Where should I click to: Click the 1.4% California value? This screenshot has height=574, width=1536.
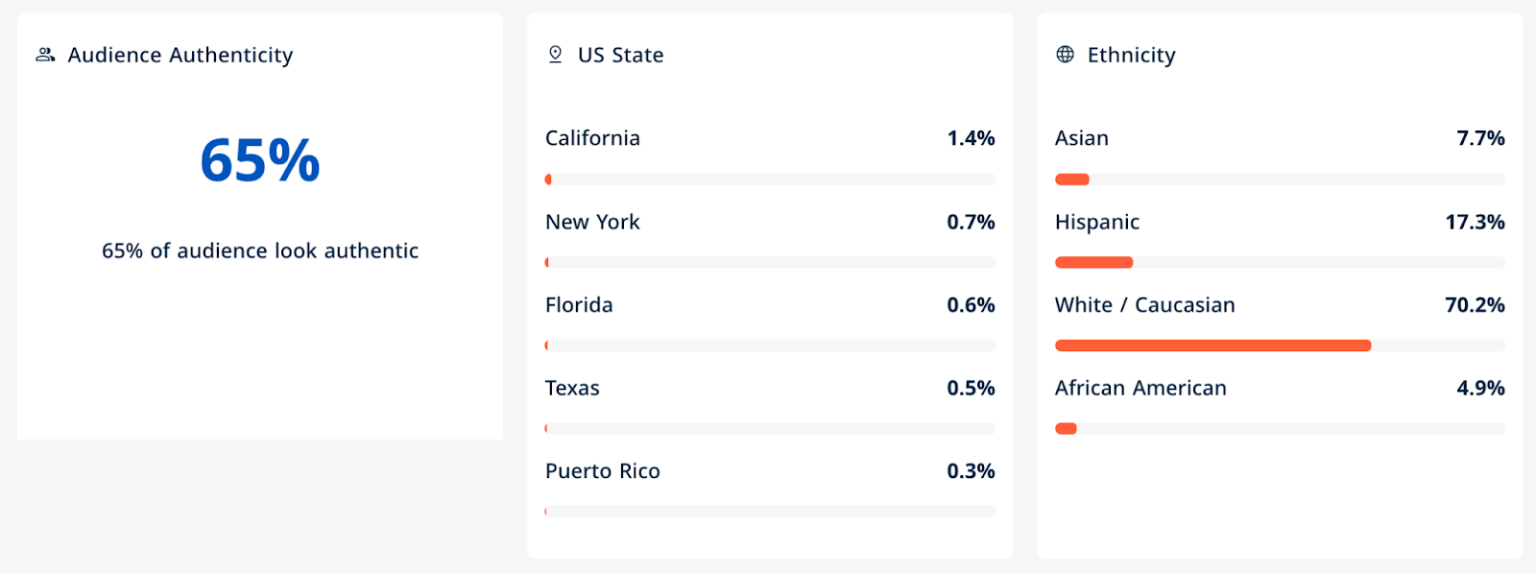tap(971, 139)
